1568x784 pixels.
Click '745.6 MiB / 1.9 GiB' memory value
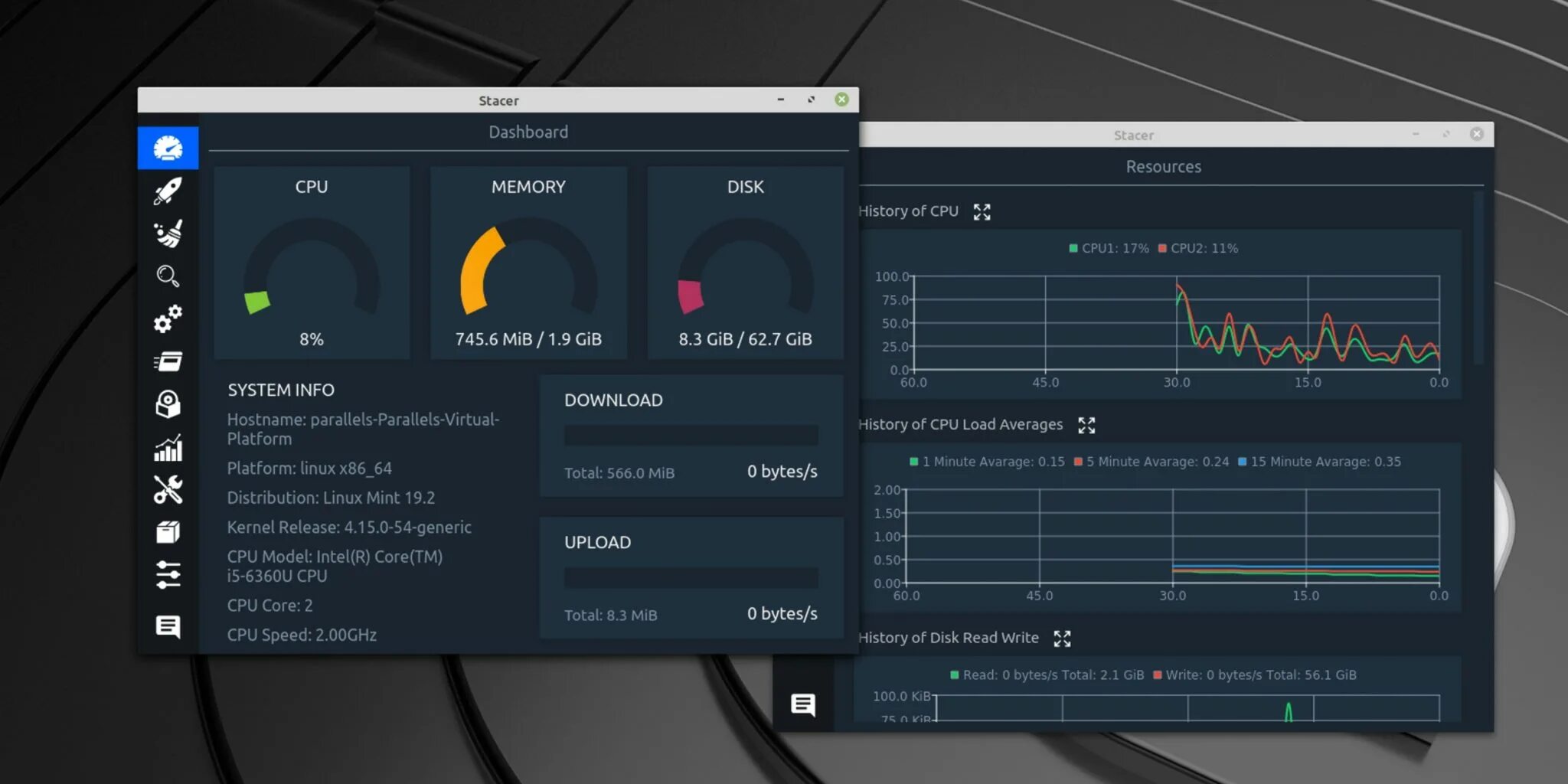(528, 339)
